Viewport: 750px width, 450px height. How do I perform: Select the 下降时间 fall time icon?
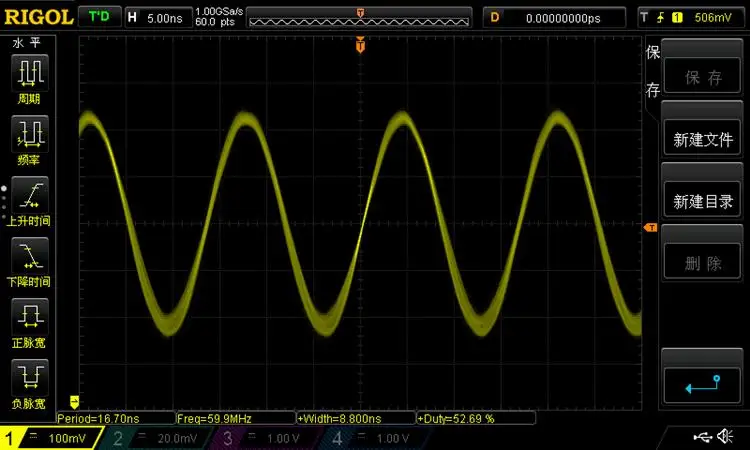pyautogui.click(x=29, y=255)
